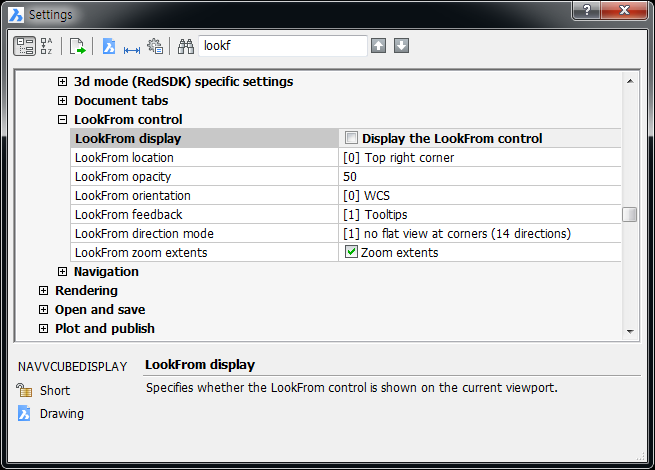Screen dimensions: 655x470
Task: Click the export settings icon
Action: [x=77, y=46]
